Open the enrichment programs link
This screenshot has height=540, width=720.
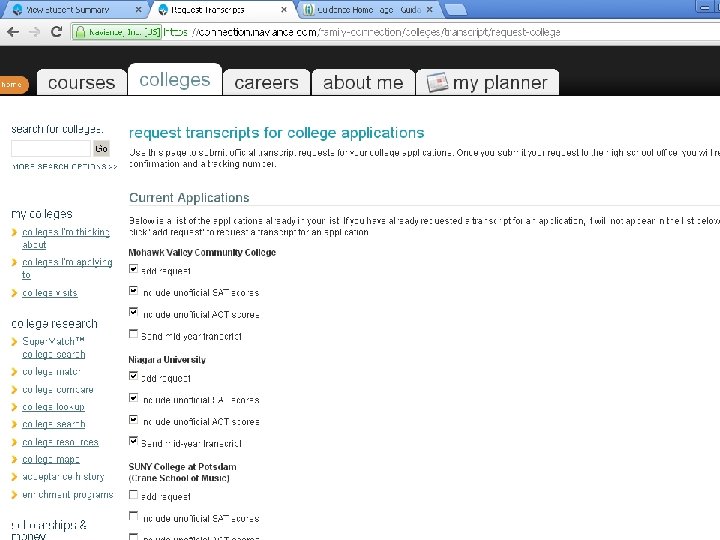pyautogui.click(x=68, y=495)
